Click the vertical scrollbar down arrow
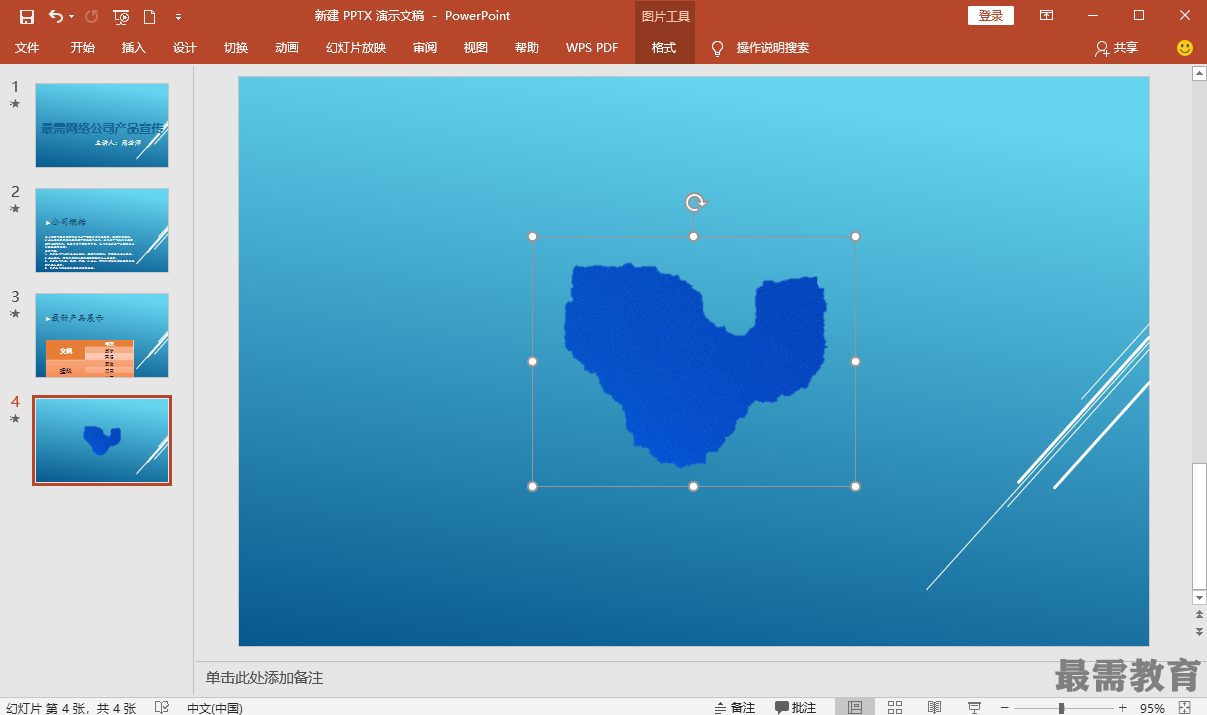Image resolution: width=1207 pixels, height=715 pixels. (1199, 597)
